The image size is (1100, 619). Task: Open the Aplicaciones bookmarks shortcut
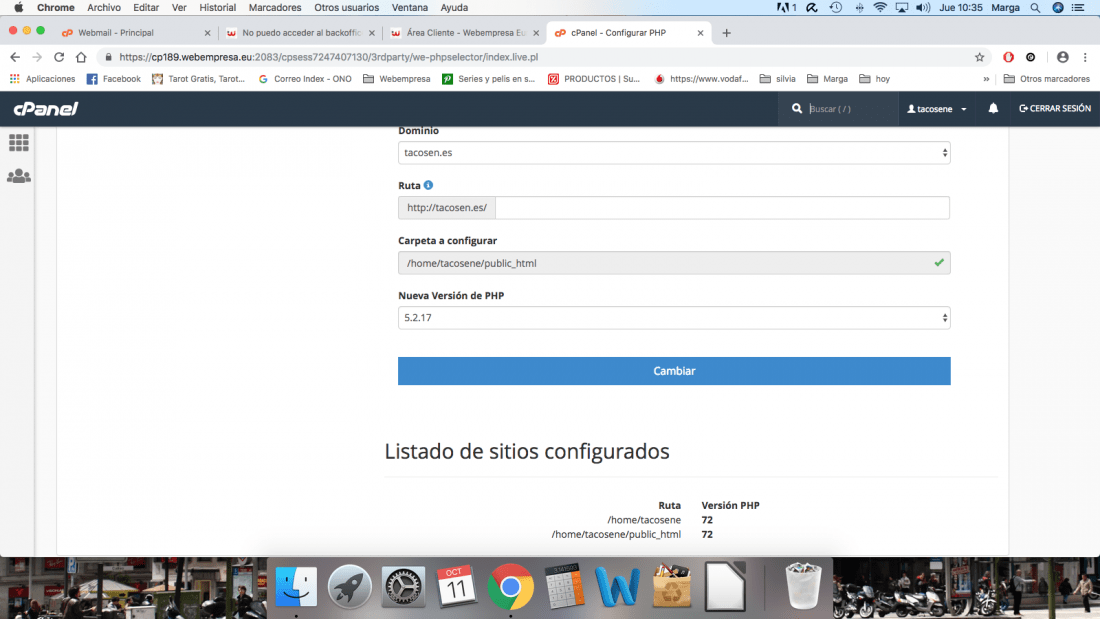point(42,79)
